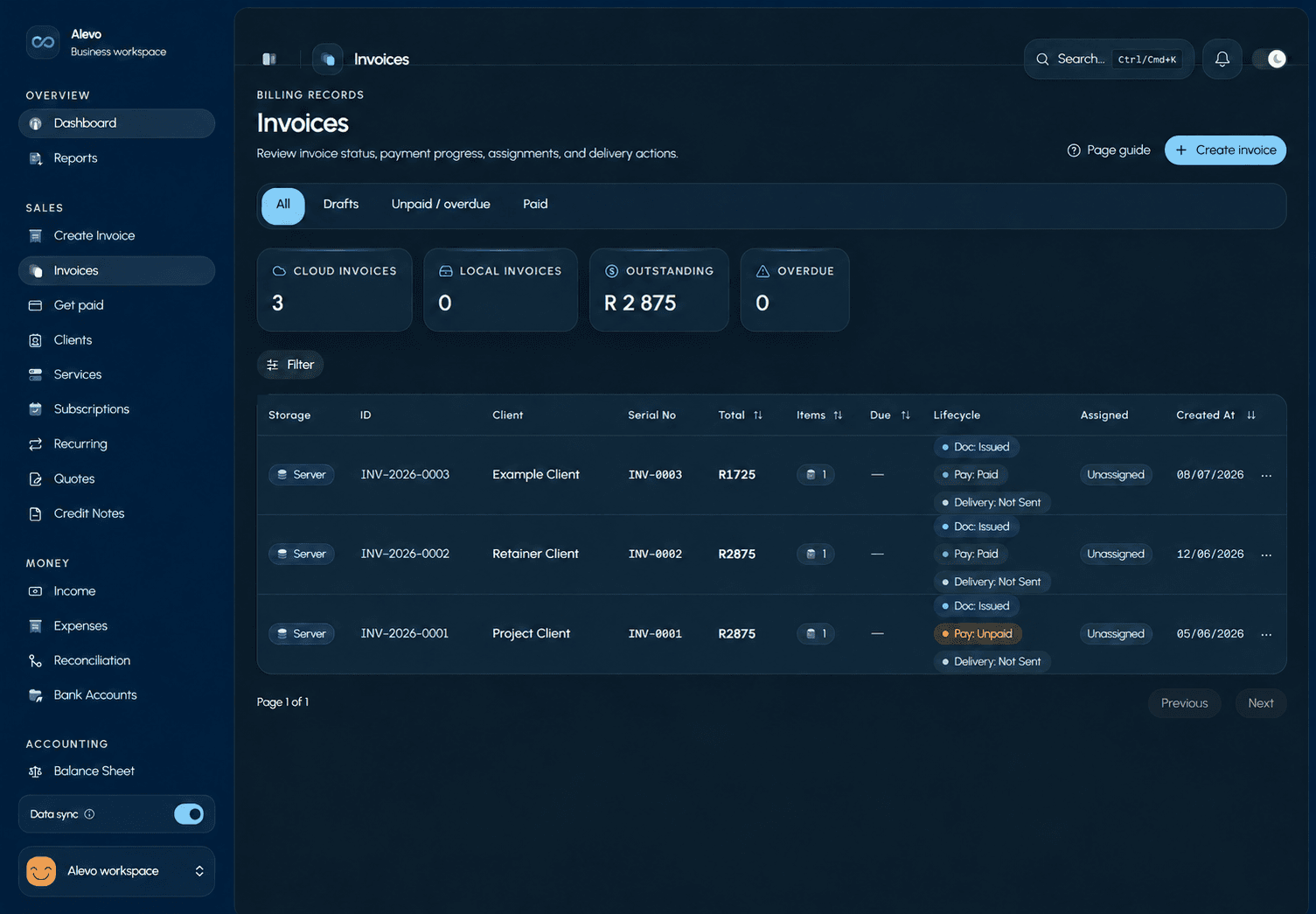Click the Next pagination button
1316x914 pixels.
(1261, 703)
